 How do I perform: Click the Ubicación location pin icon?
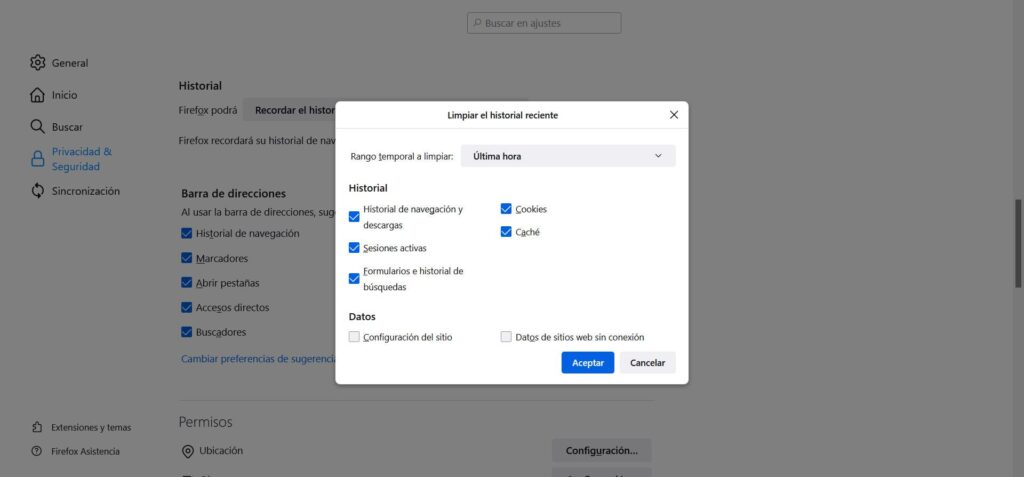[x=187, y=451]
